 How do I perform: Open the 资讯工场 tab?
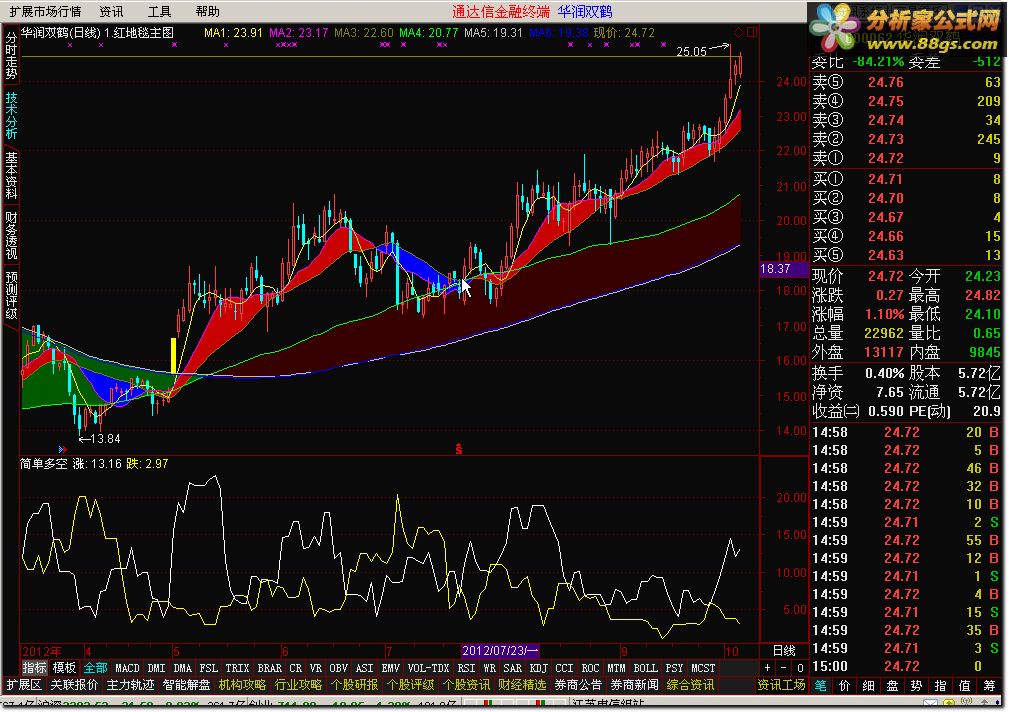coord(781,684)
